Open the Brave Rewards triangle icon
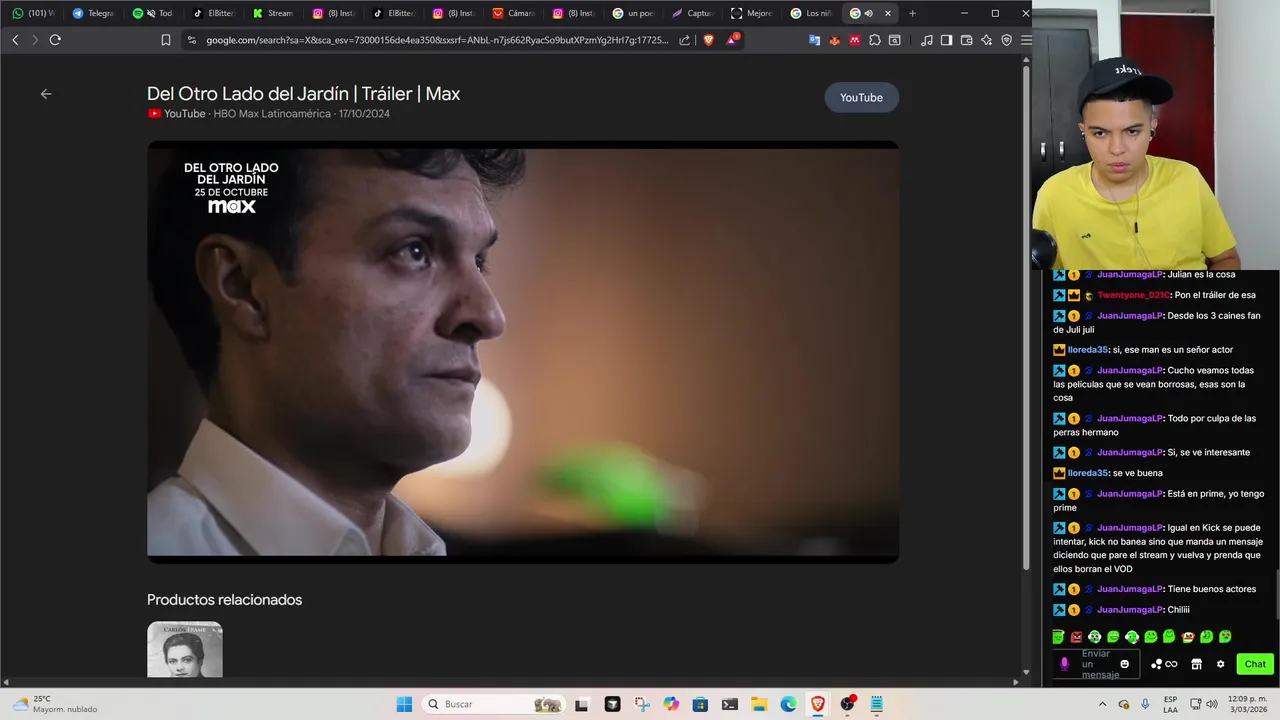This screenshot has width=1280, height=720. tap(733, 40)
